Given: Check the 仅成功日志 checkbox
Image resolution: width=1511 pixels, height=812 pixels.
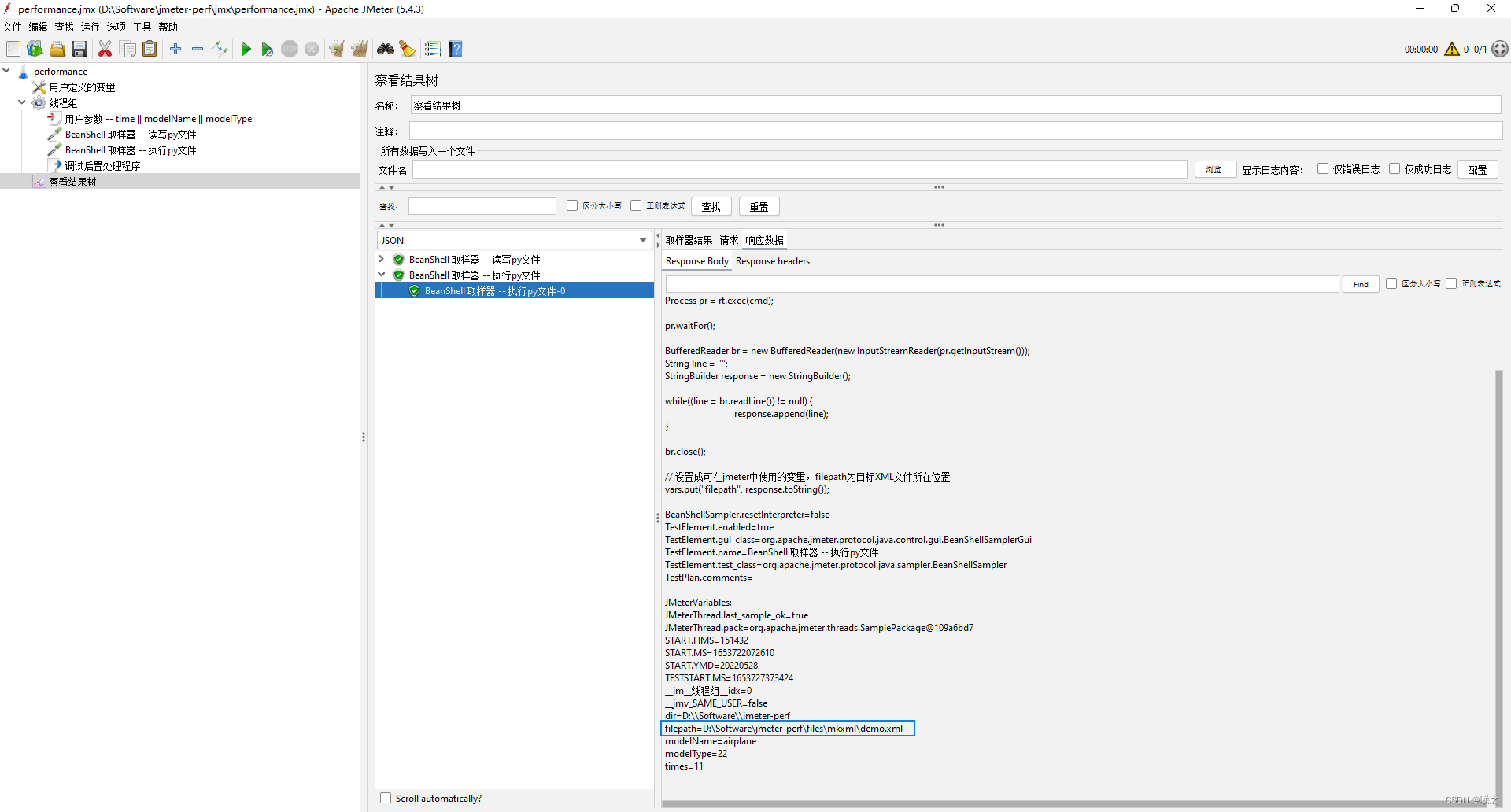Looking at the screenshot, I should pyautogui.click(x=1395, y=168).
